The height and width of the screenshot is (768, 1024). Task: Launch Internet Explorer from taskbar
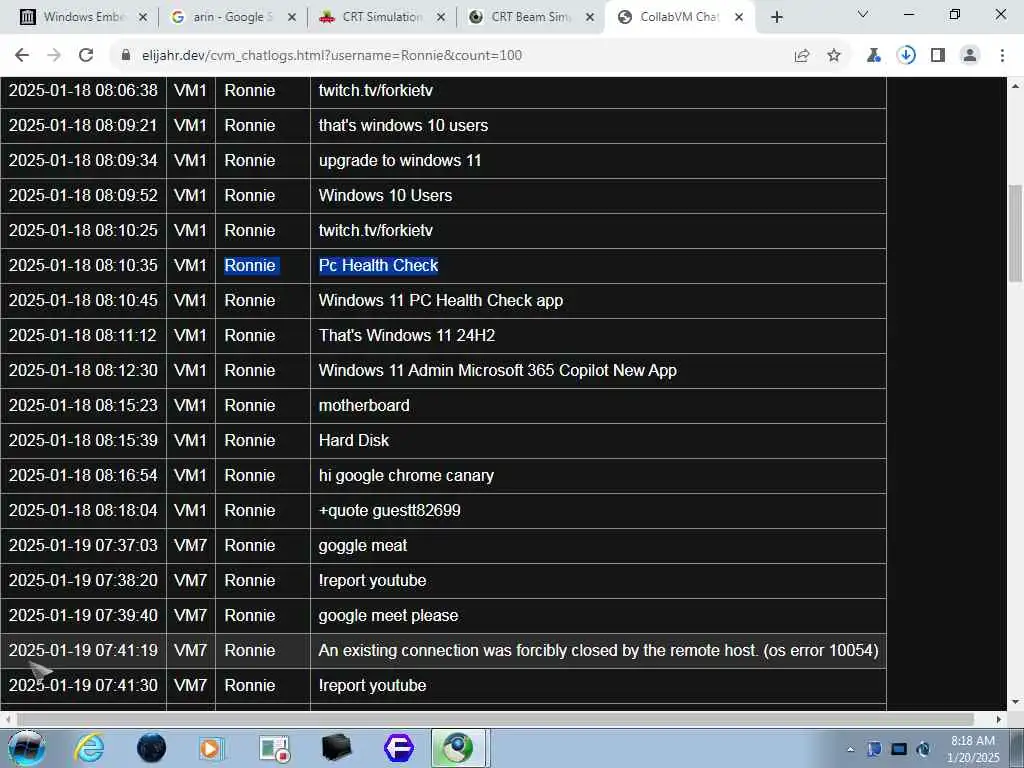click(89, 748)
